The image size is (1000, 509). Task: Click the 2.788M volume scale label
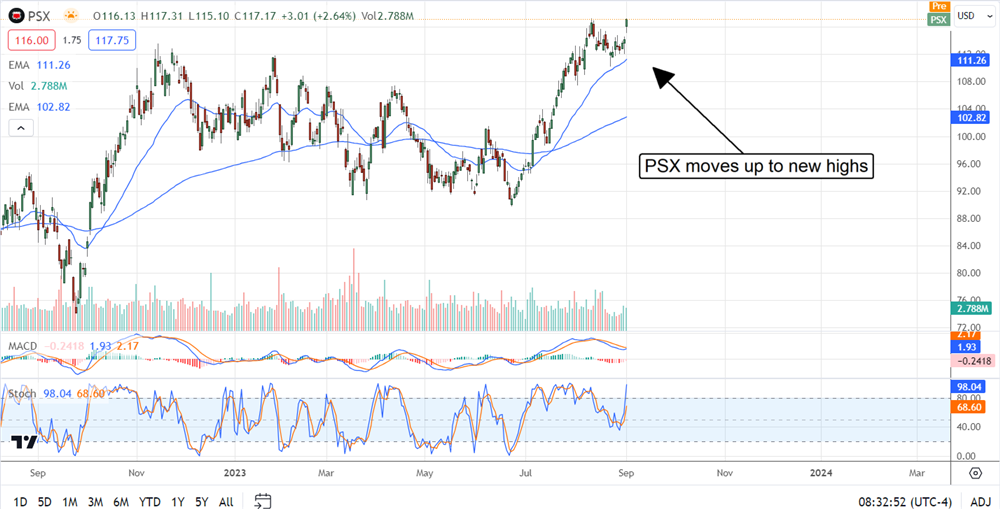click(972, 309)
